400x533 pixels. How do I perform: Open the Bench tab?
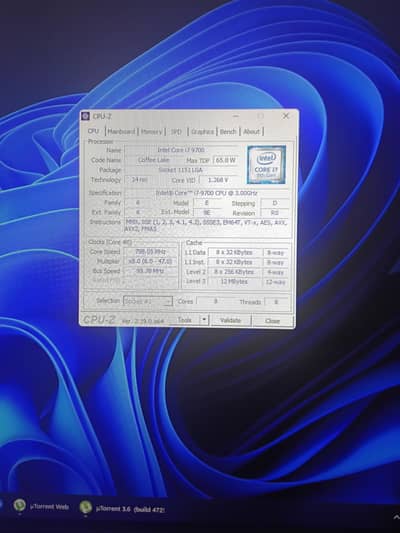coord(228,132)
